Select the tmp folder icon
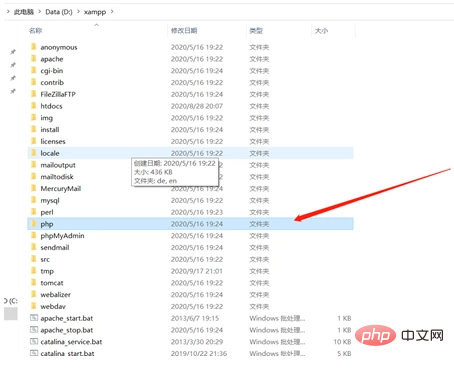Viewport: 454px width, 368px height. (33, 271)
